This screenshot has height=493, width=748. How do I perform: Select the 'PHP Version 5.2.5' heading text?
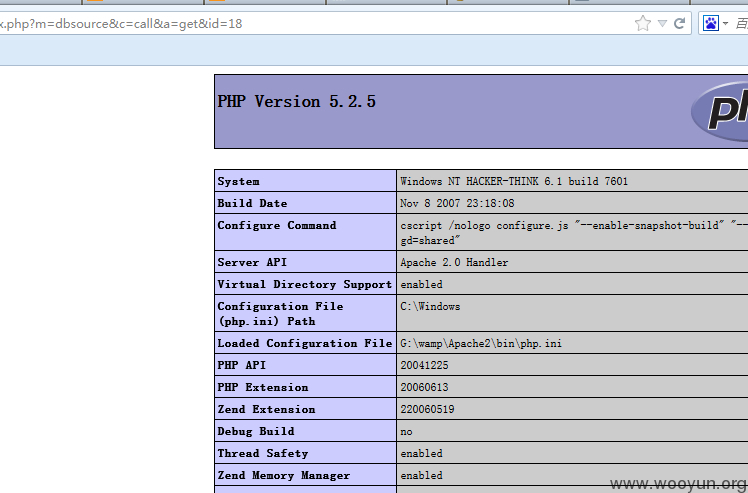pyautogui.click(x=296, y=102)
